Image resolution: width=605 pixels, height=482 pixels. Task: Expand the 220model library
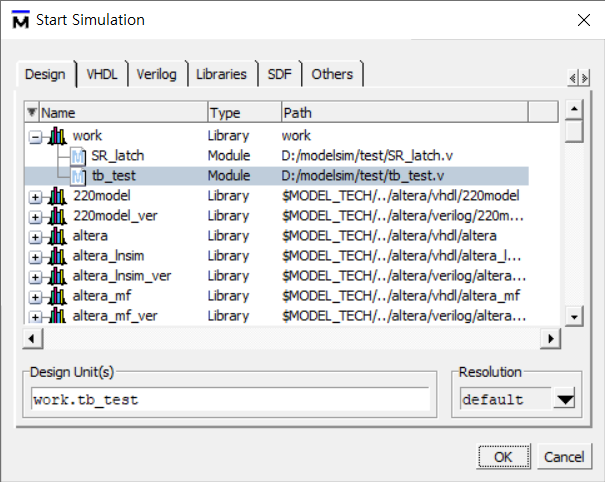pos(35,197)
